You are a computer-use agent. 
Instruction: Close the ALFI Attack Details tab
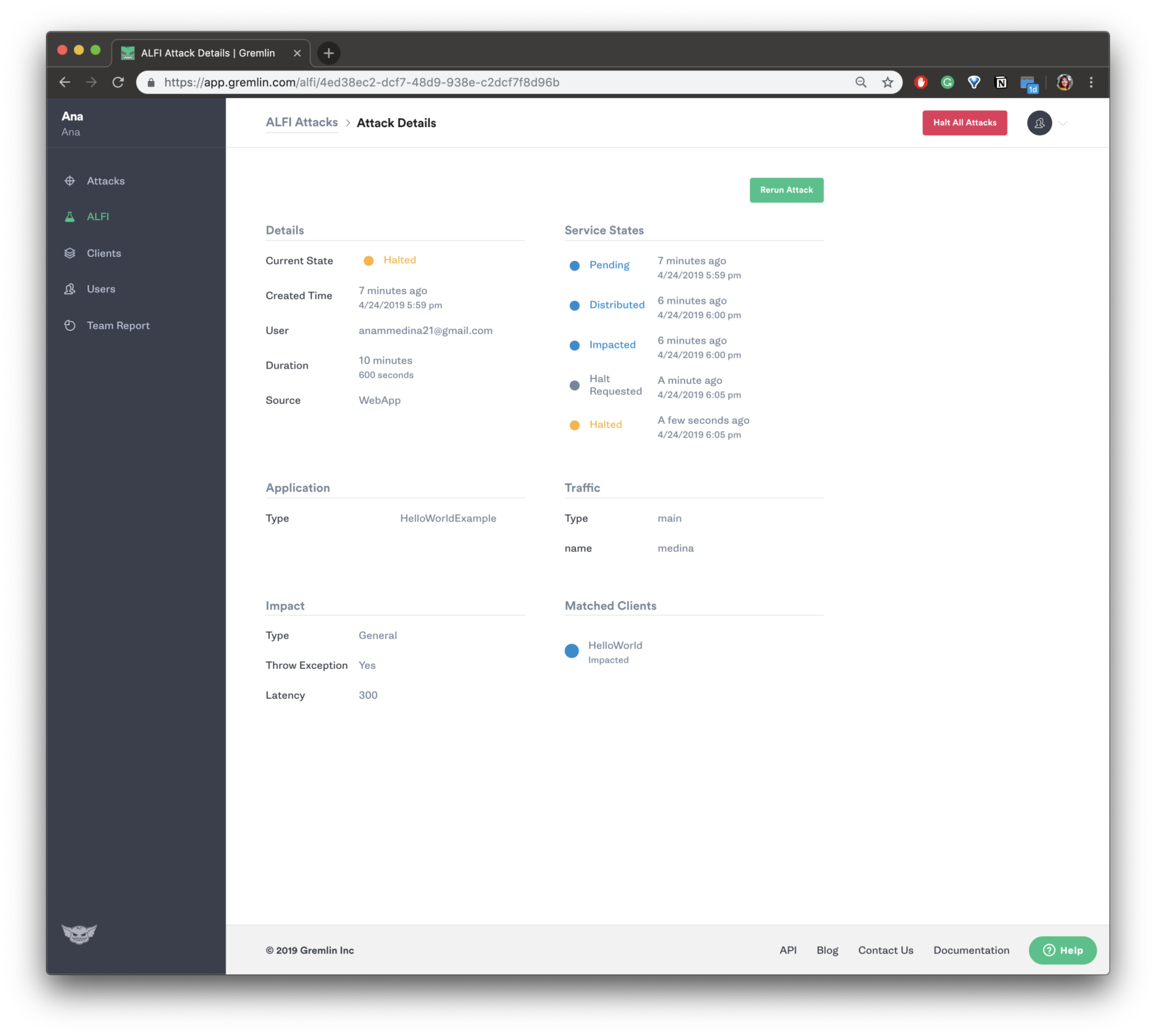click(297, 53)
